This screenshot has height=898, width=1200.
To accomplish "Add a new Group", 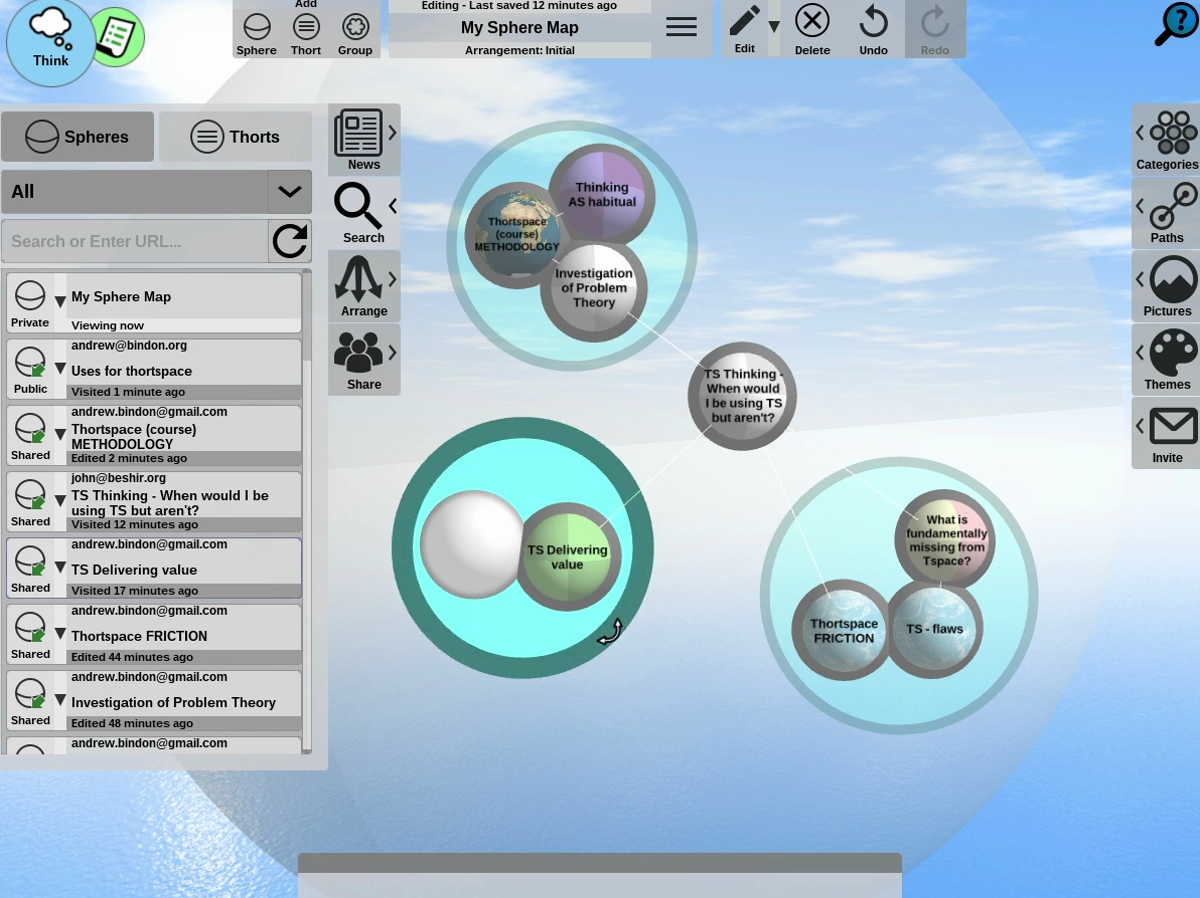I will pyautogui.click(x=355, y=34).
